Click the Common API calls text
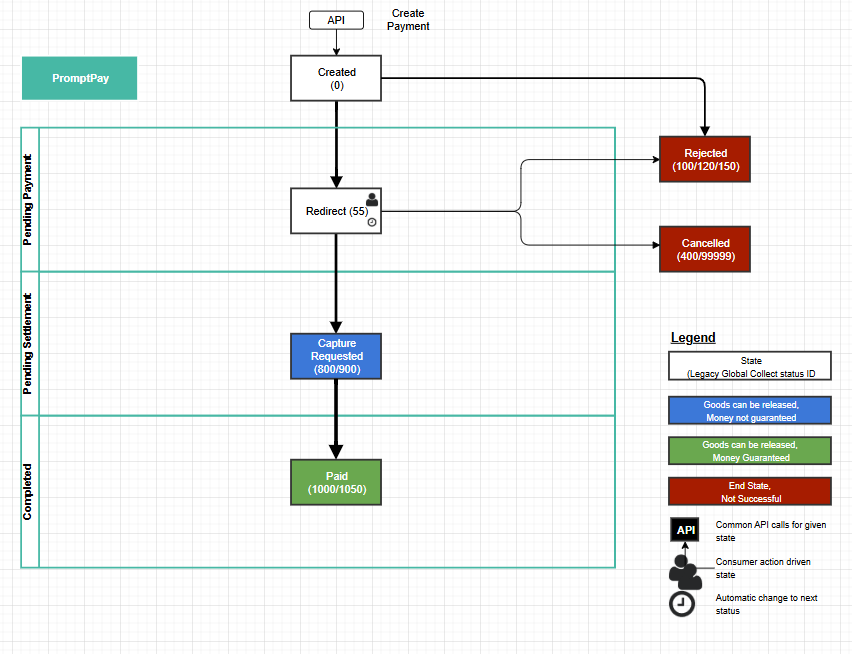852x654 pixels. 770,531
